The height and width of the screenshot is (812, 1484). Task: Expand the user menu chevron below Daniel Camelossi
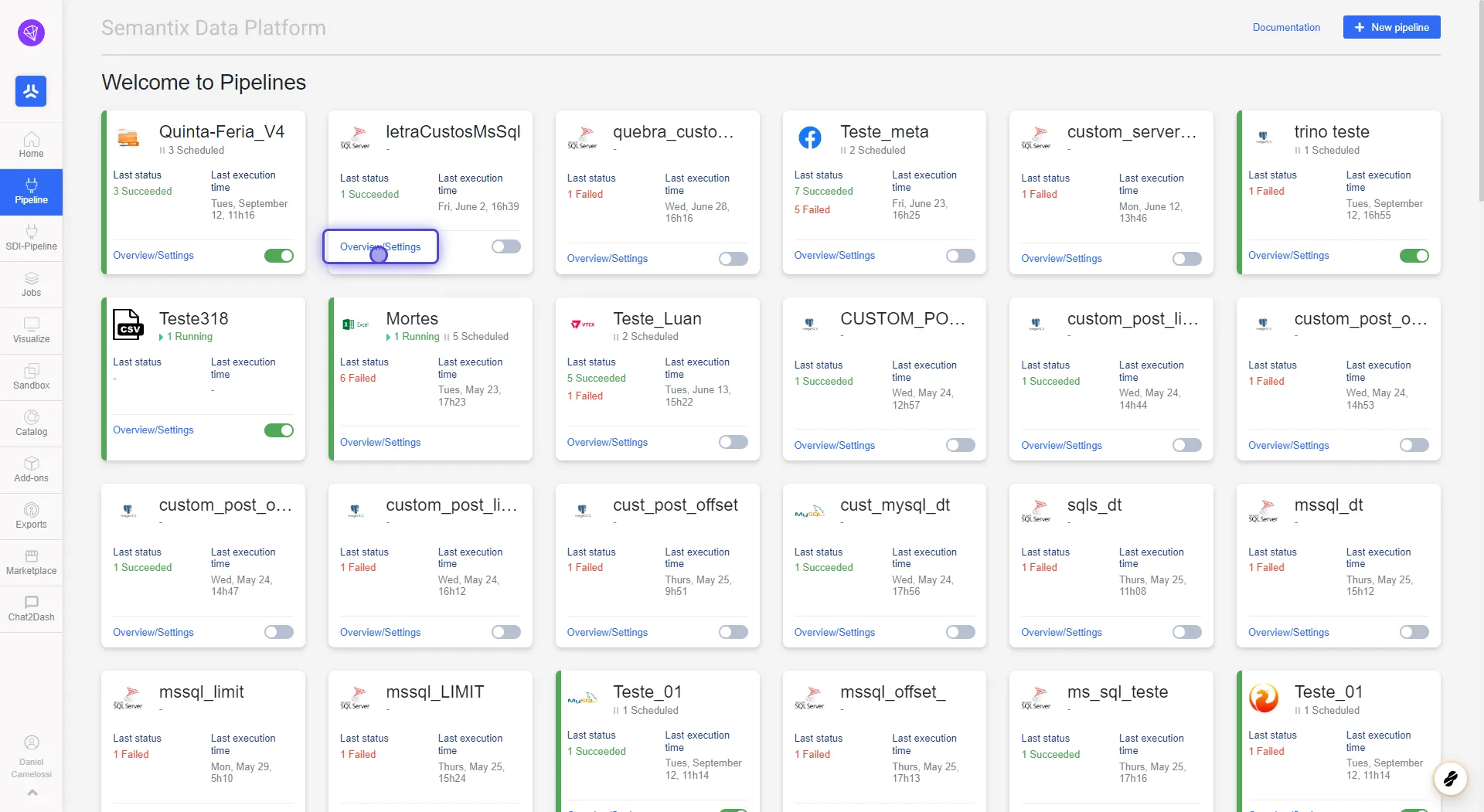pyautogui.click(x=32, y=793)
